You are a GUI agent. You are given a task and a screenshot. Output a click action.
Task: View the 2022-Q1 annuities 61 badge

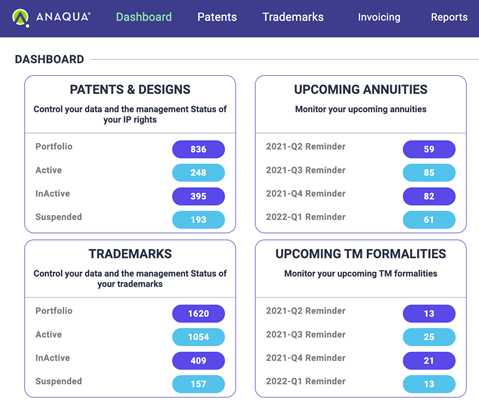[x=429, y=220]
